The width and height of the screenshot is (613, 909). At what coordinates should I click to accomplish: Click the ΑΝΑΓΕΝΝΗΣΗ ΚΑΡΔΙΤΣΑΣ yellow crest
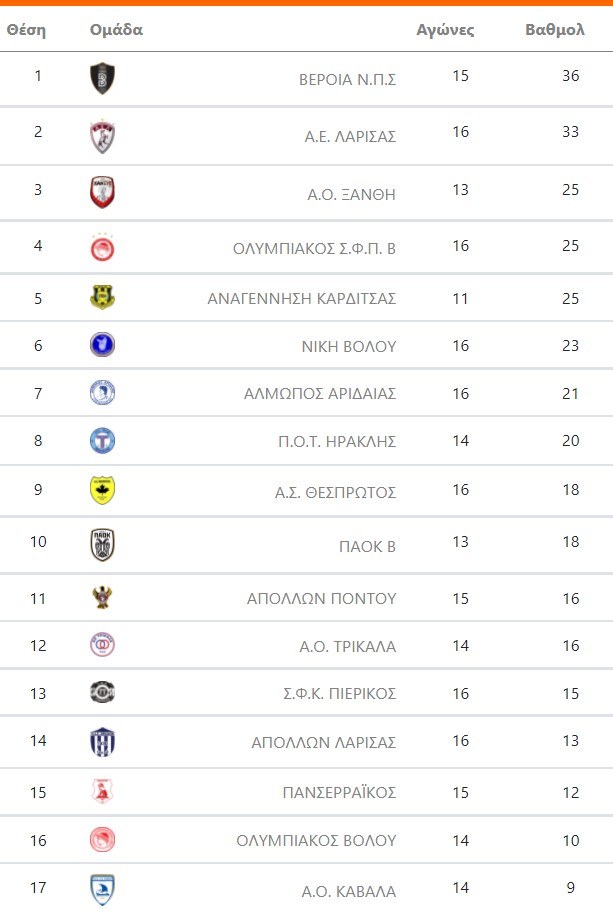coord(102,297)
